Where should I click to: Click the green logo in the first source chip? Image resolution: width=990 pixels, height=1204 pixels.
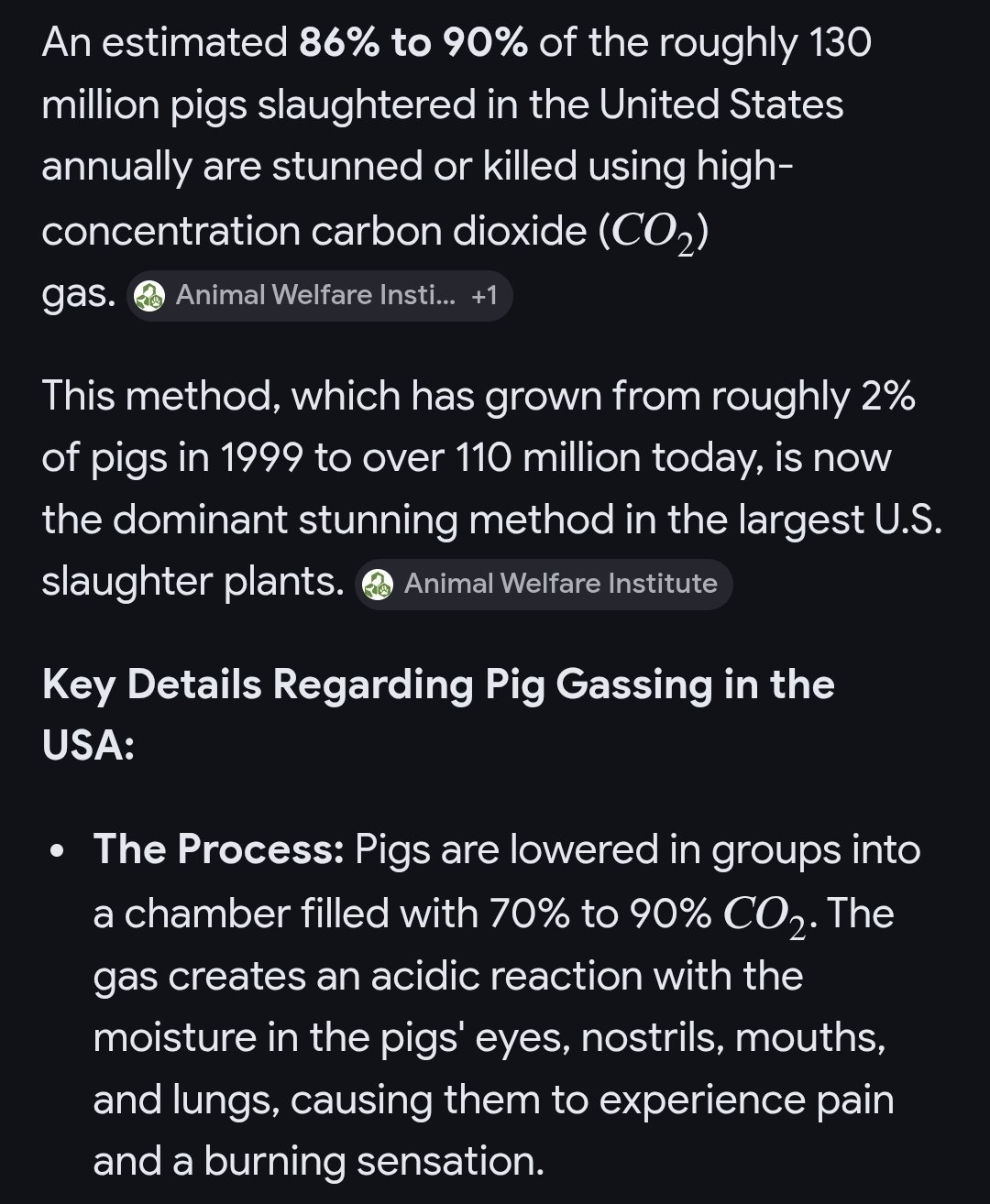[149, 296]
